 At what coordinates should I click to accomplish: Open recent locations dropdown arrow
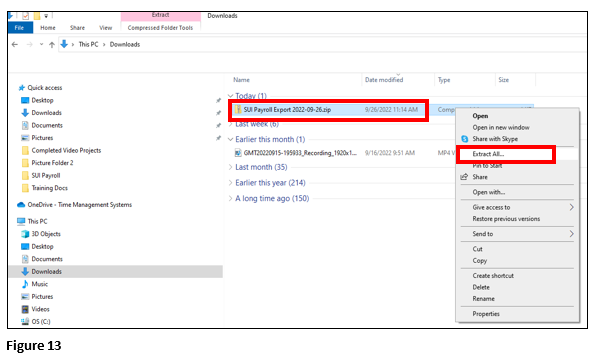(x=41, y=44)
